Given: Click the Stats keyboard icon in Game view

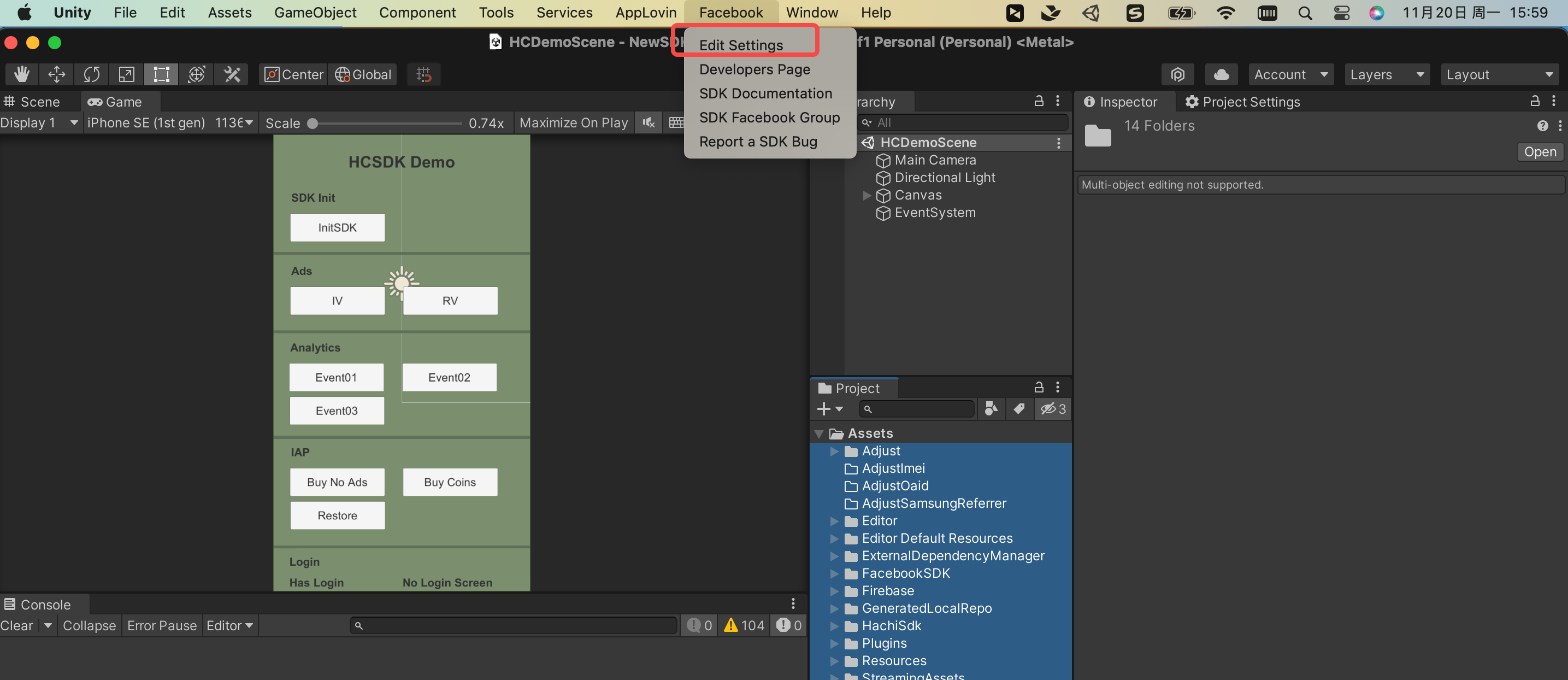Looking at the screenshot, I should tap(676, 122).
